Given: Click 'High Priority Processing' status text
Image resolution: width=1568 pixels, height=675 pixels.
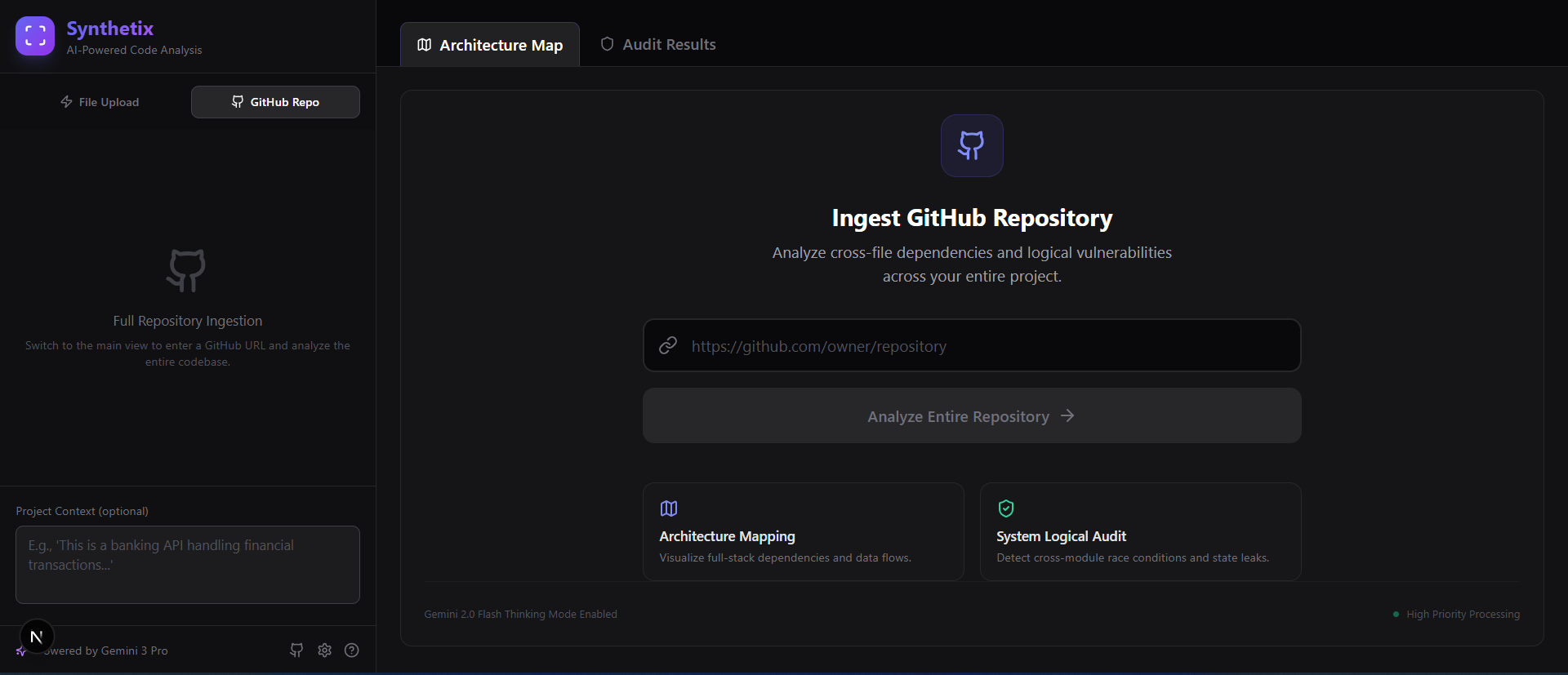Looking at the screenshot, I should pos(1463,614).
